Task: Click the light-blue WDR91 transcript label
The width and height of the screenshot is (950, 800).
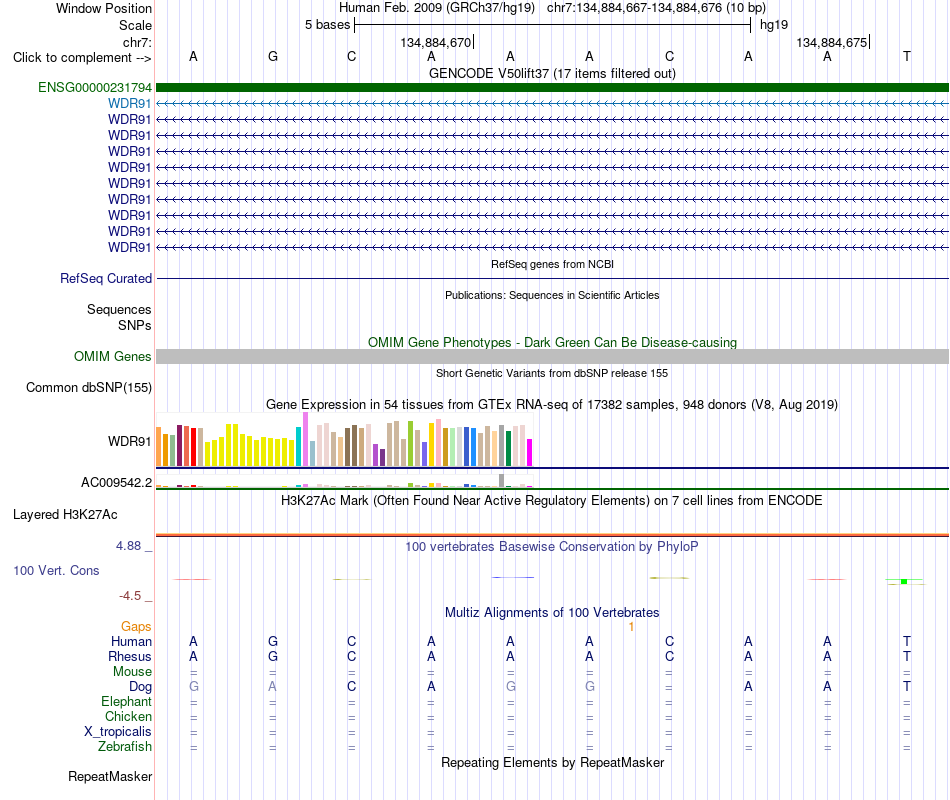Action: pos(130,104)
